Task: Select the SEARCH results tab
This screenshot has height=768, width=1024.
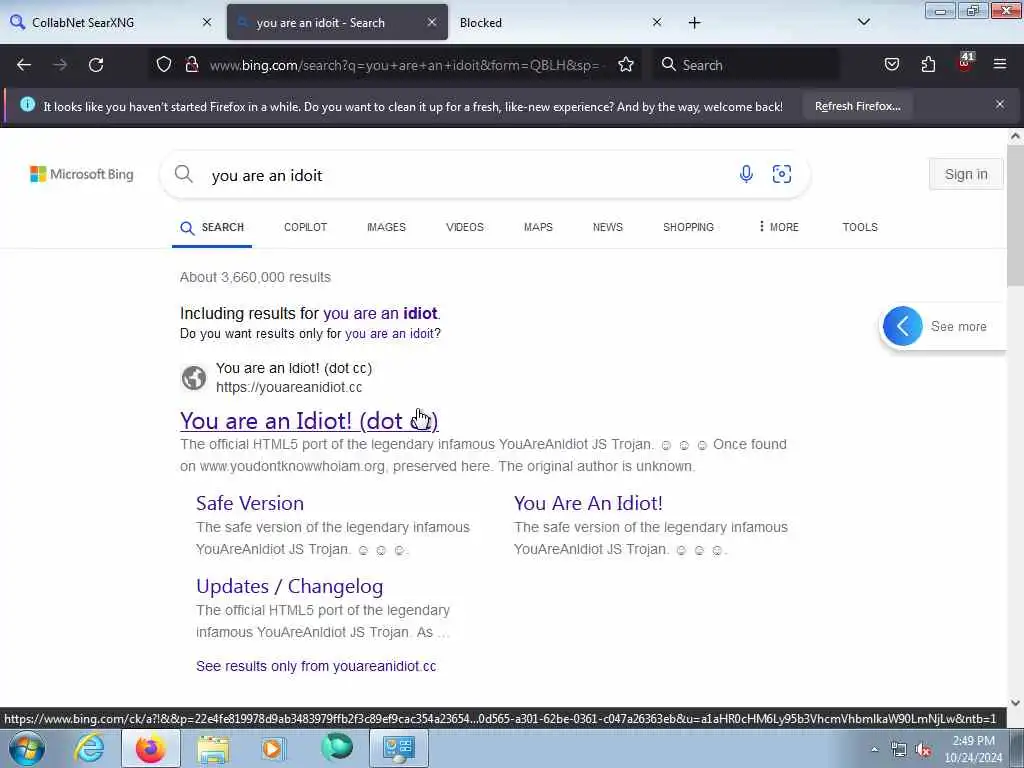Action: pos(212,227)
